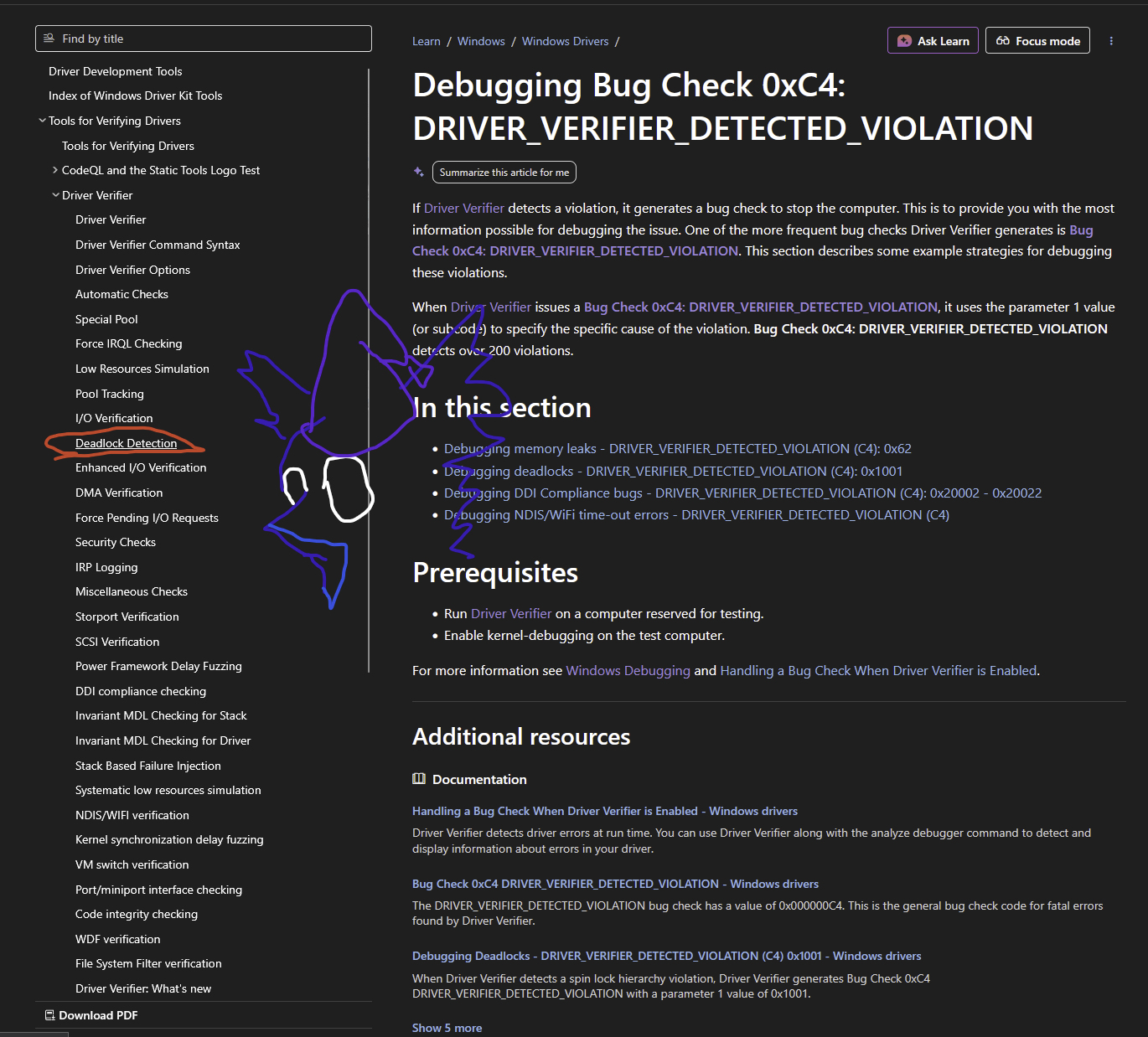1148x1037 pixels.
Task: Select WDF verification in the sidebar
Action: click(117, 939)
